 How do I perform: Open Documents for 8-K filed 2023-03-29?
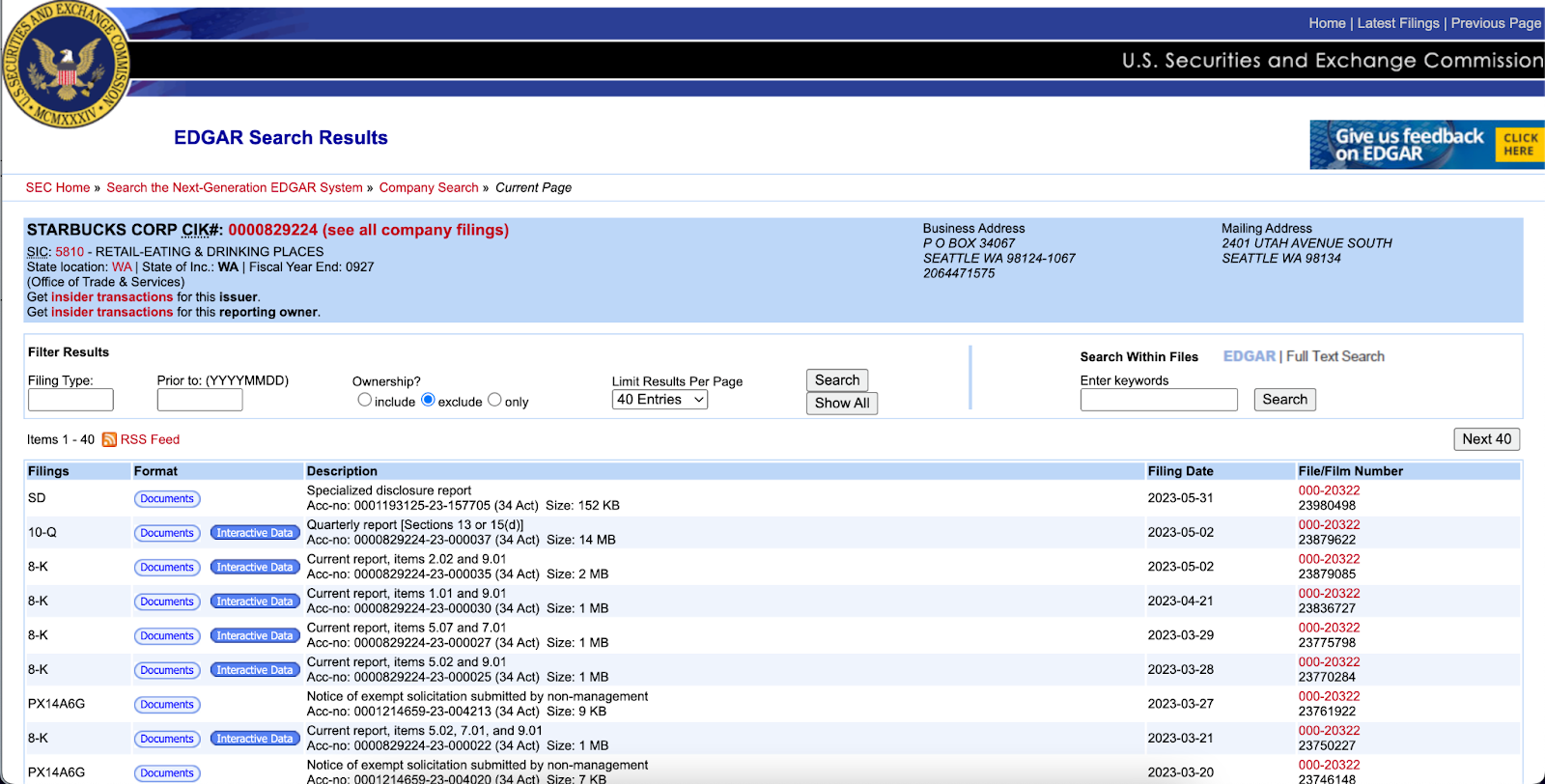(x=167, y=636)
